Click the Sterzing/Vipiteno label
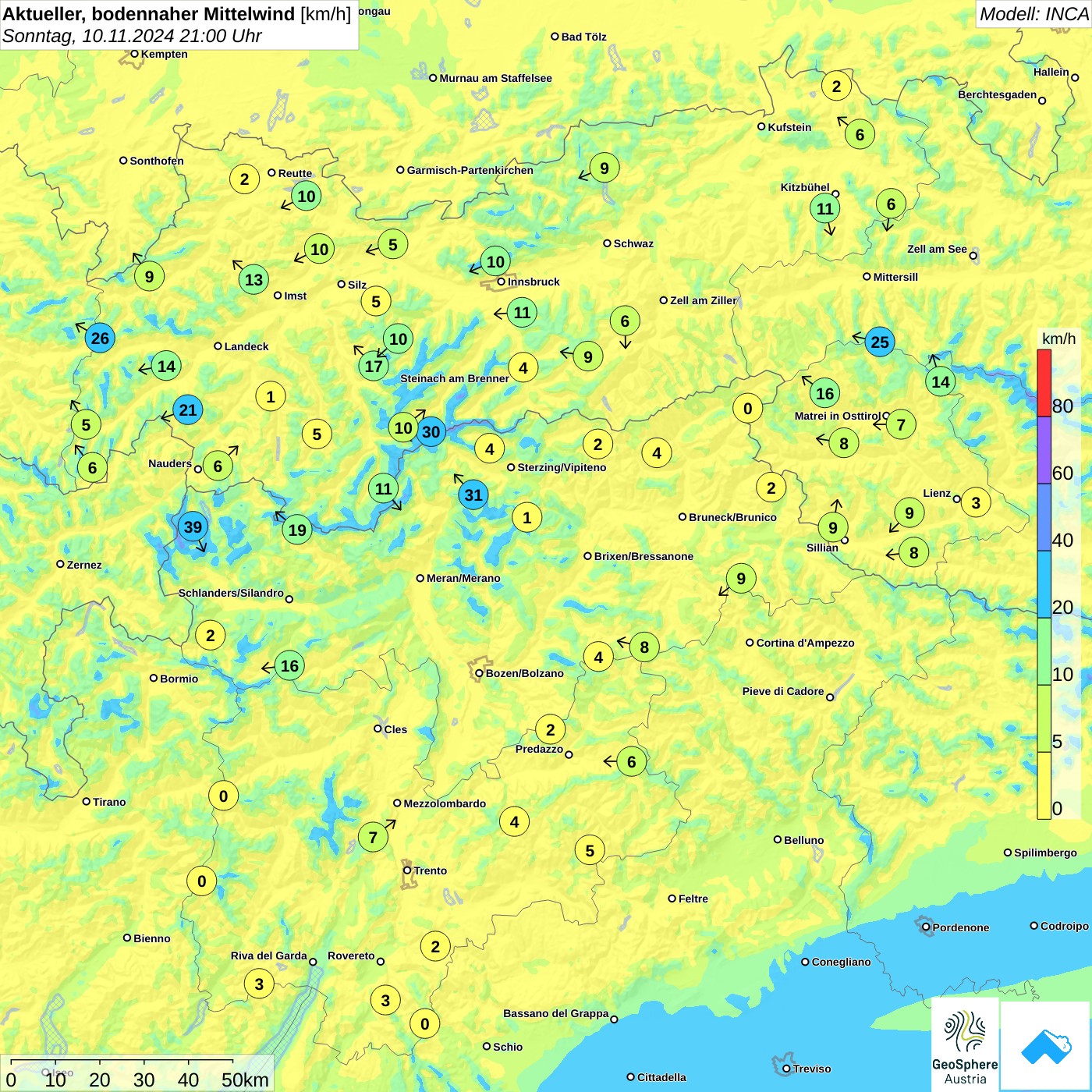Screen dimensions: 1092x1092 562,467
